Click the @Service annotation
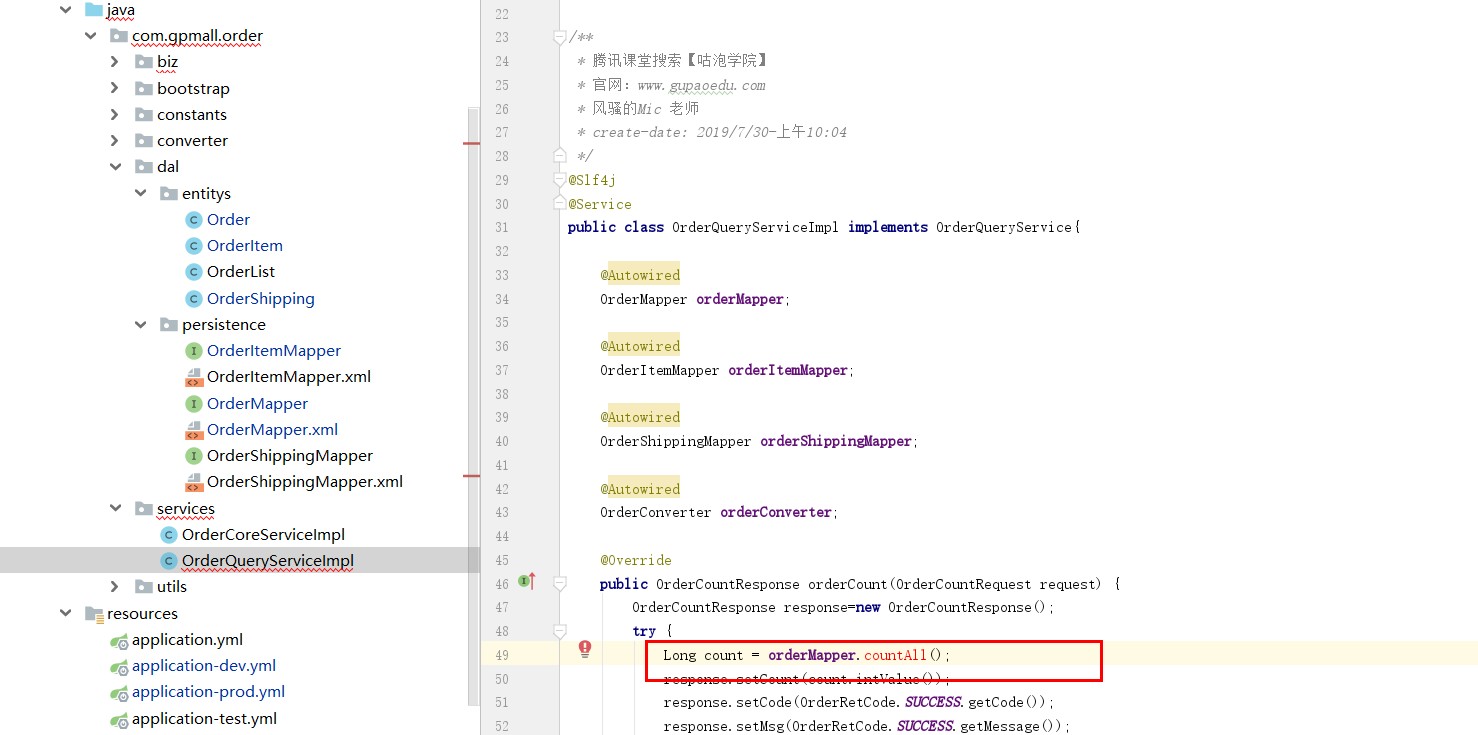 click(x=600, y=204)
